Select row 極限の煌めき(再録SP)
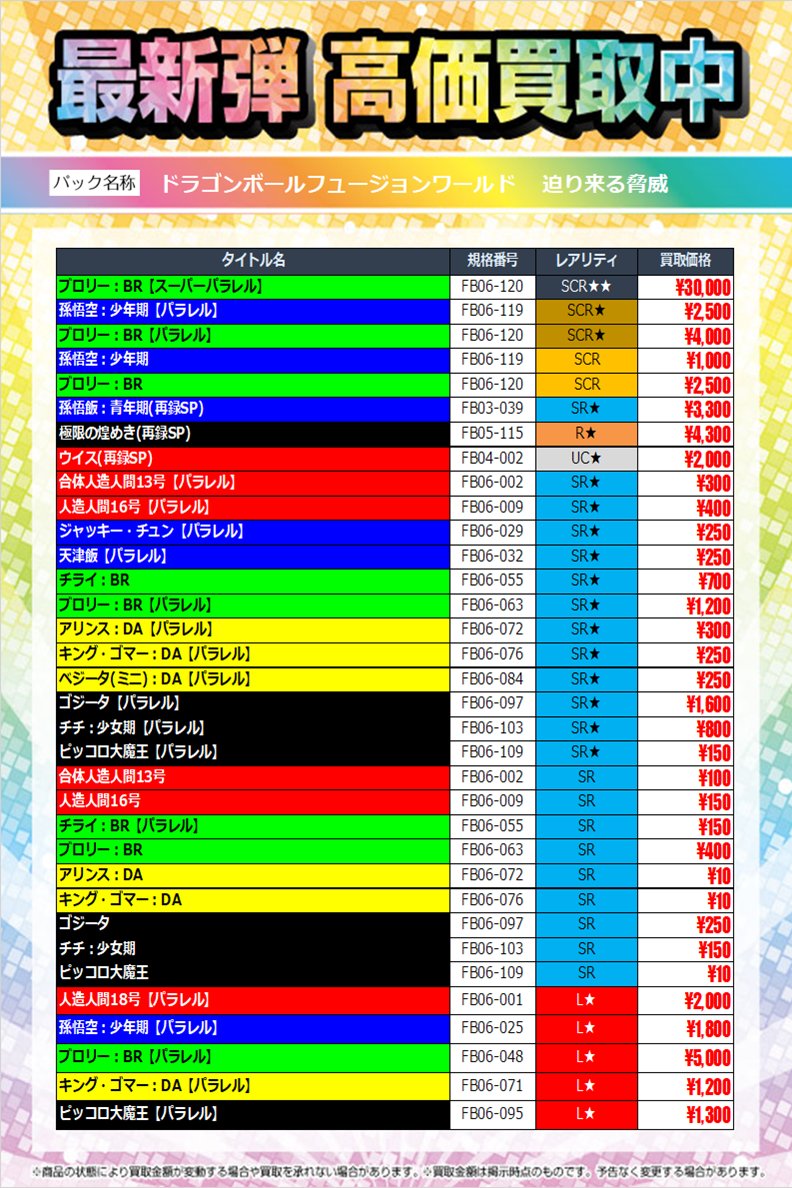This screenshot has width=792, height=1188. click(395, 433)
